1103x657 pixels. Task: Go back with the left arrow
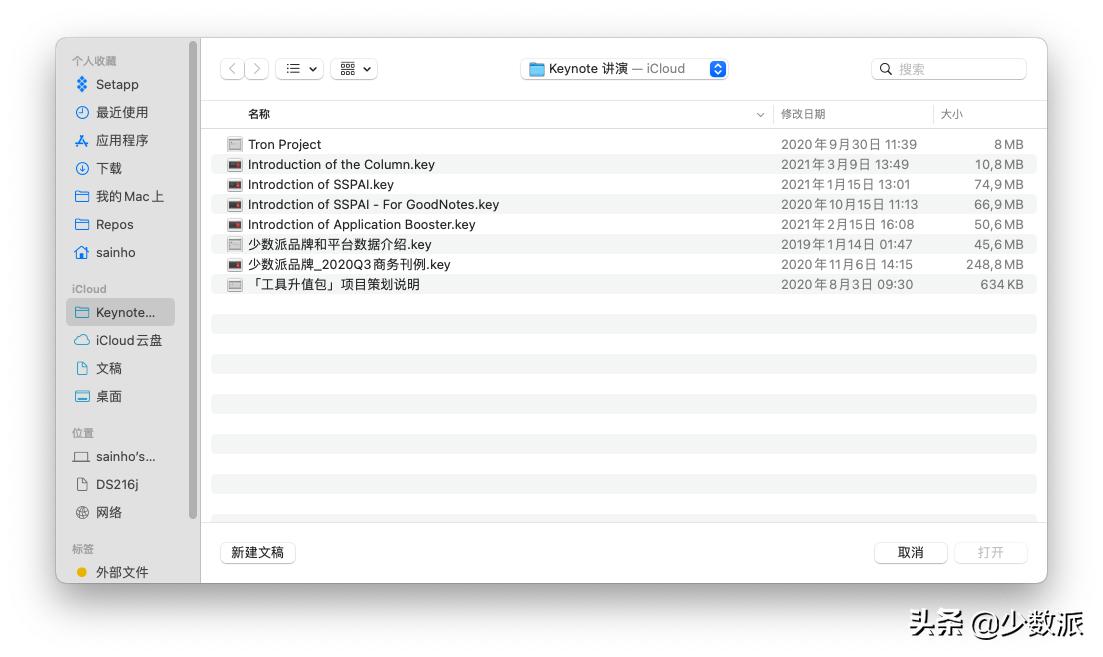232,69
